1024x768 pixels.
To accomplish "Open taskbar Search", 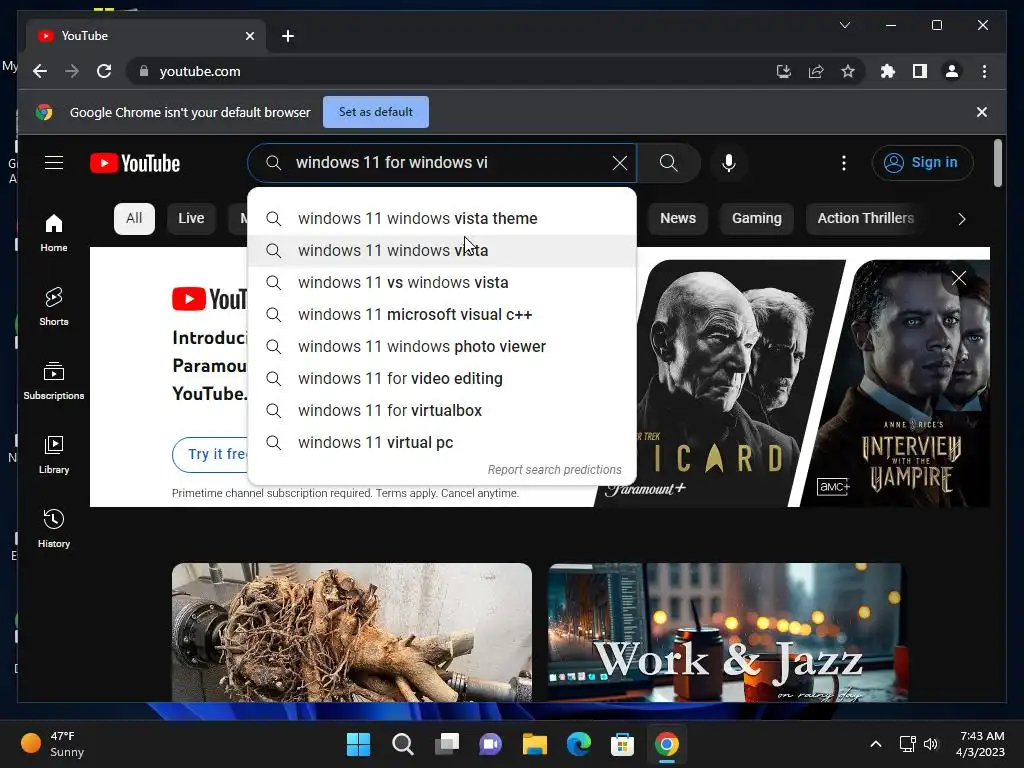I will point(402,744).
